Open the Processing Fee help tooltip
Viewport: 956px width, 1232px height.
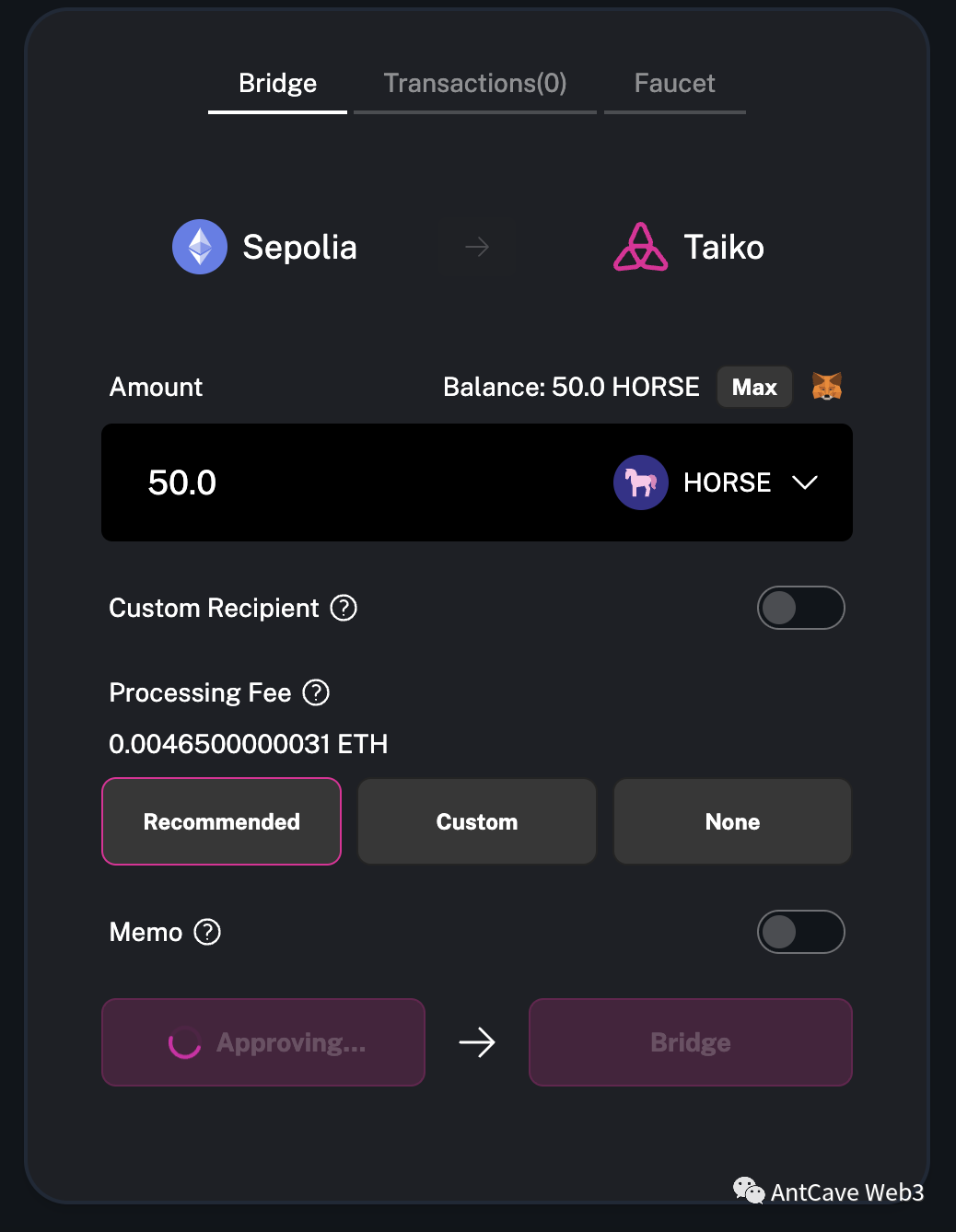316,692
